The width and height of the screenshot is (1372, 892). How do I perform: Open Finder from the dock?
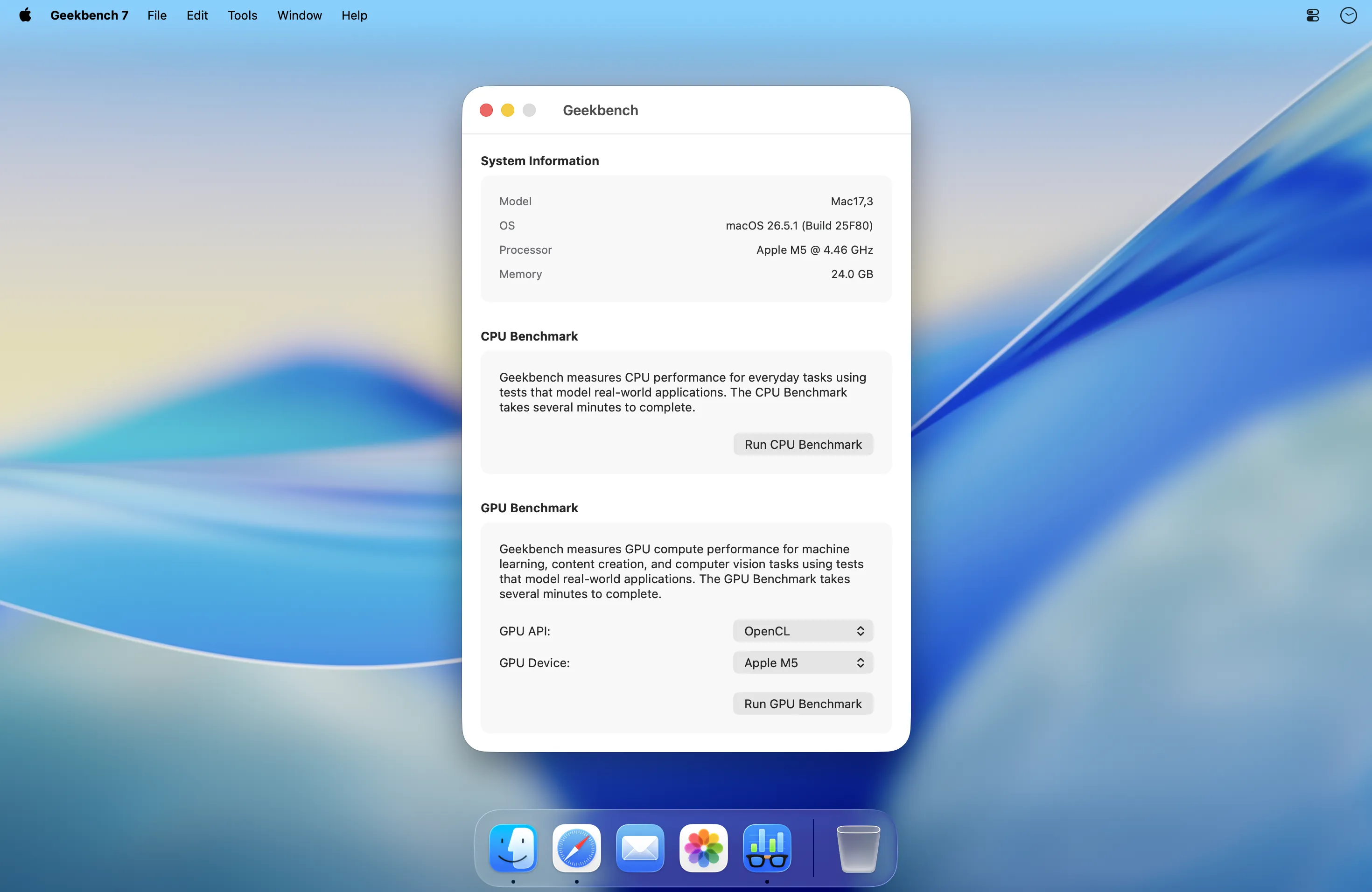coord(513,848)
